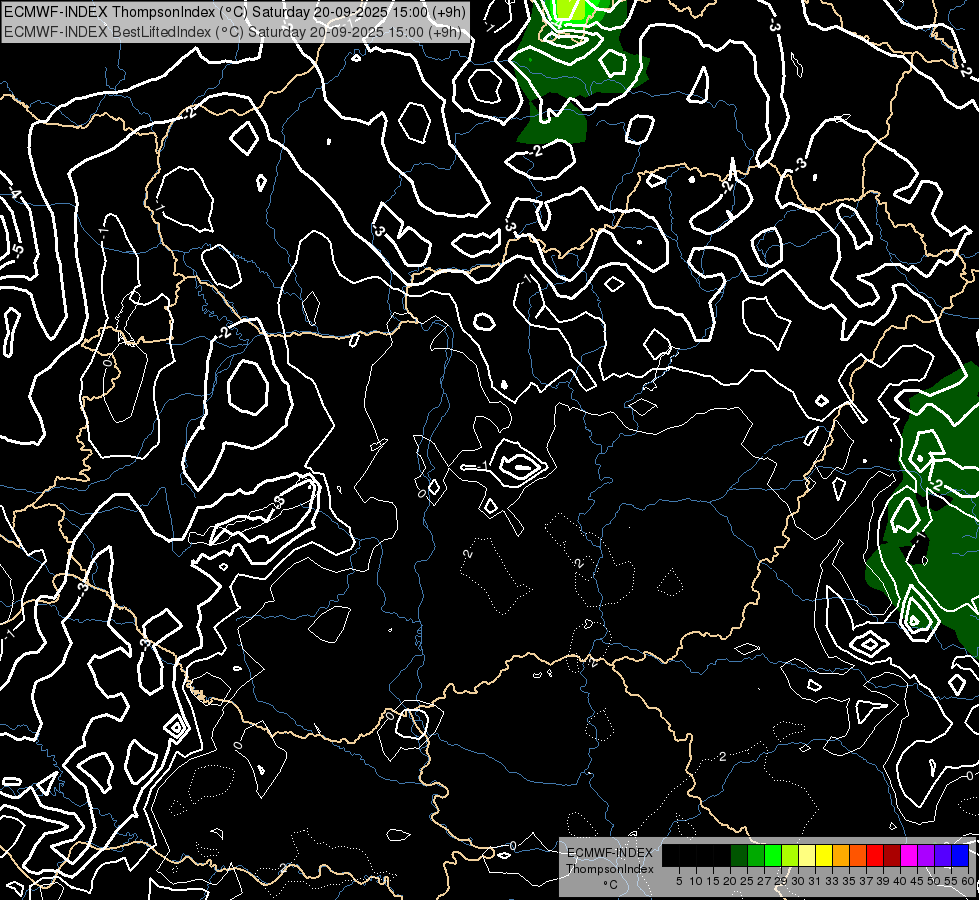Choose the pale yellow 30–31 legend swatch

[x=807, y=855]
